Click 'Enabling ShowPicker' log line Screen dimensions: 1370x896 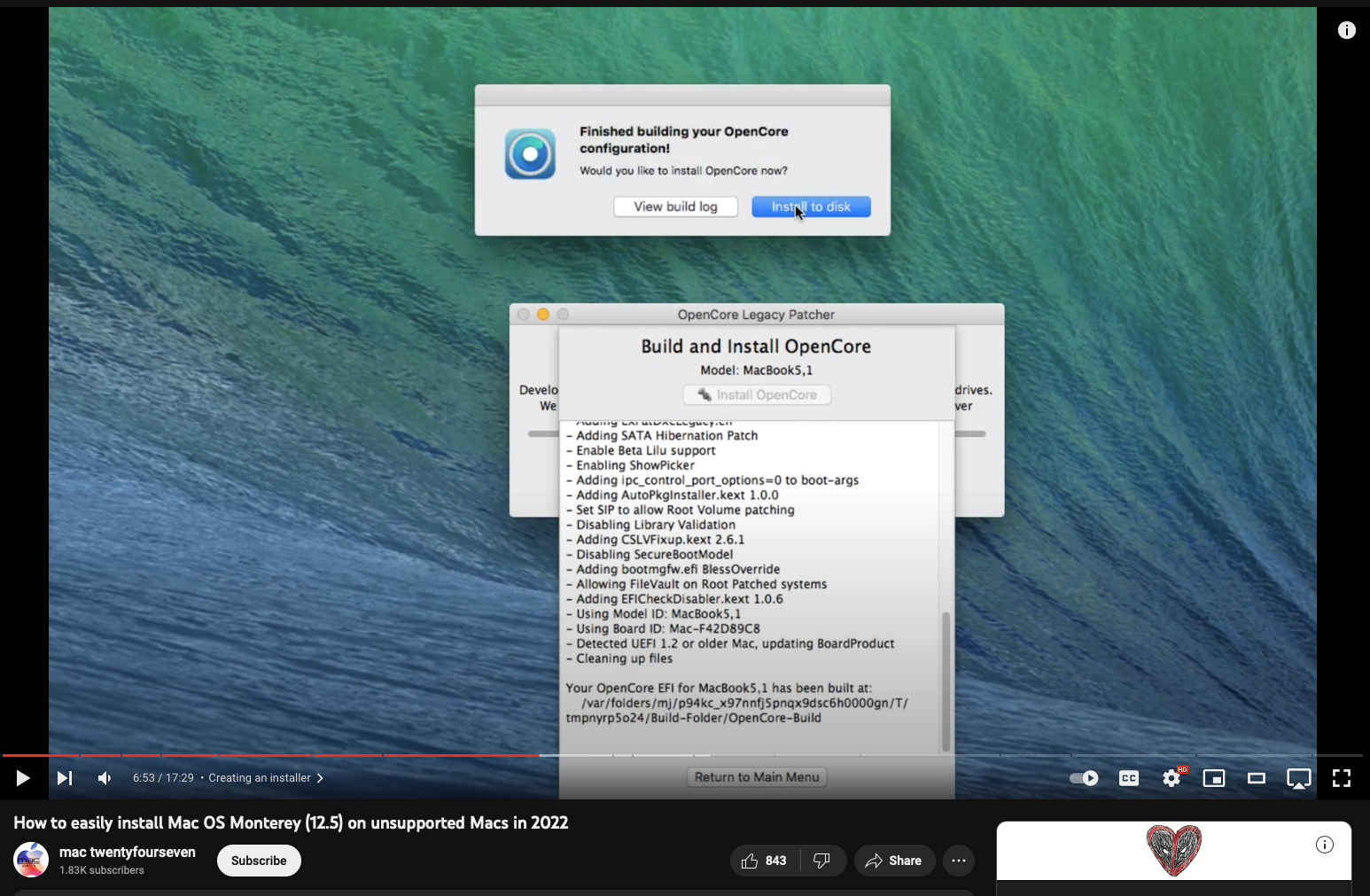tap(631, 465)
